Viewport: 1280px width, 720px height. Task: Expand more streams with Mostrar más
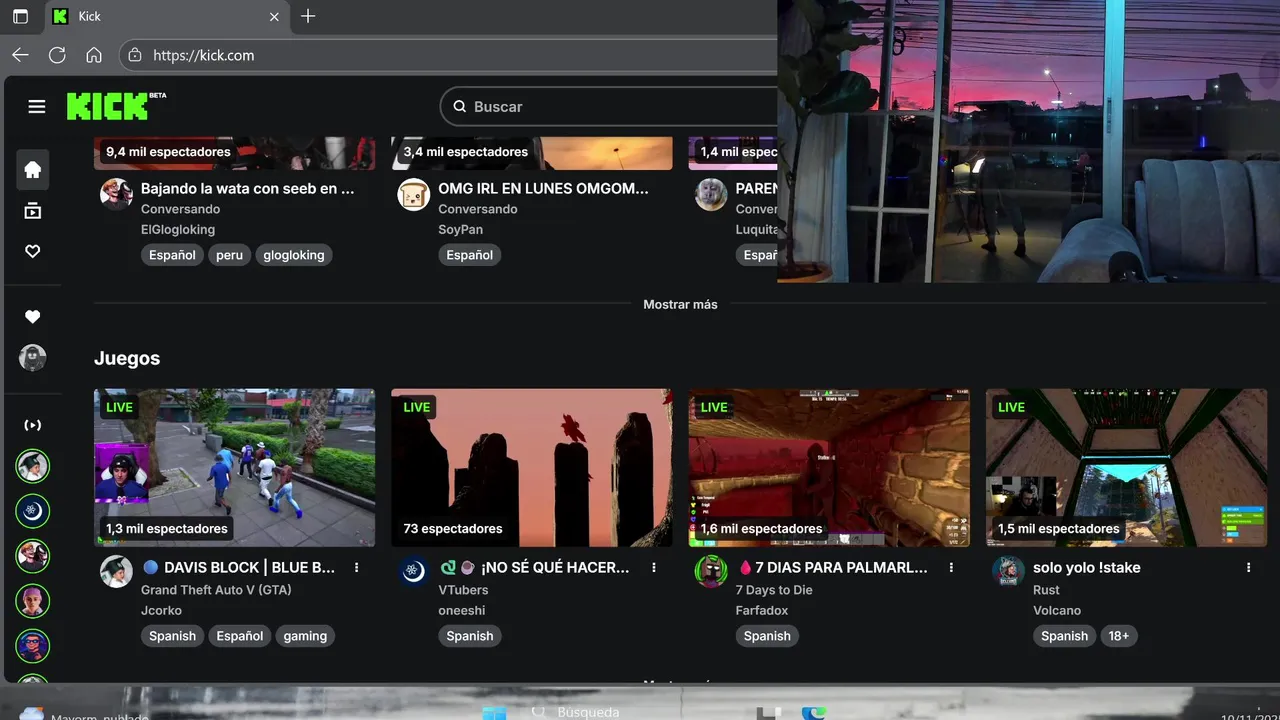[680, 304]
